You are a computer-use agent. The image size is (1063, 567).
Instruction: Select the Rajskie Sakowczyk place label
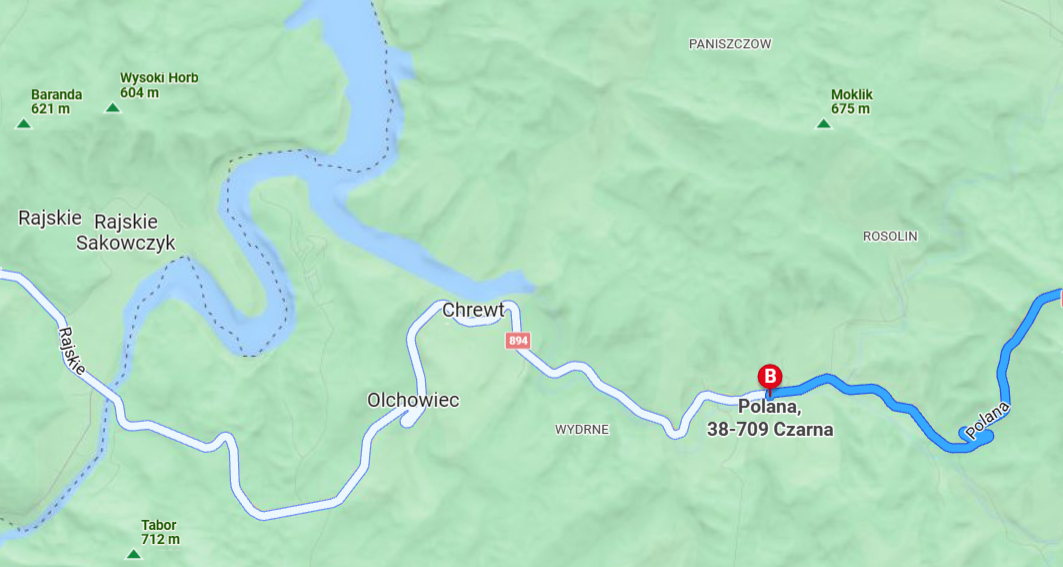(125, 232)
